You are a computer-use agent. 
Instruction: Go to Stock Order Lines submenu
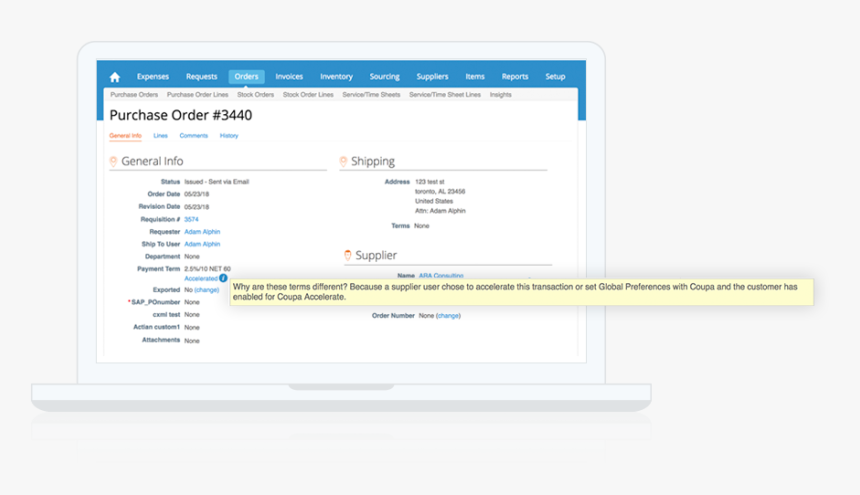click(308, 95)
